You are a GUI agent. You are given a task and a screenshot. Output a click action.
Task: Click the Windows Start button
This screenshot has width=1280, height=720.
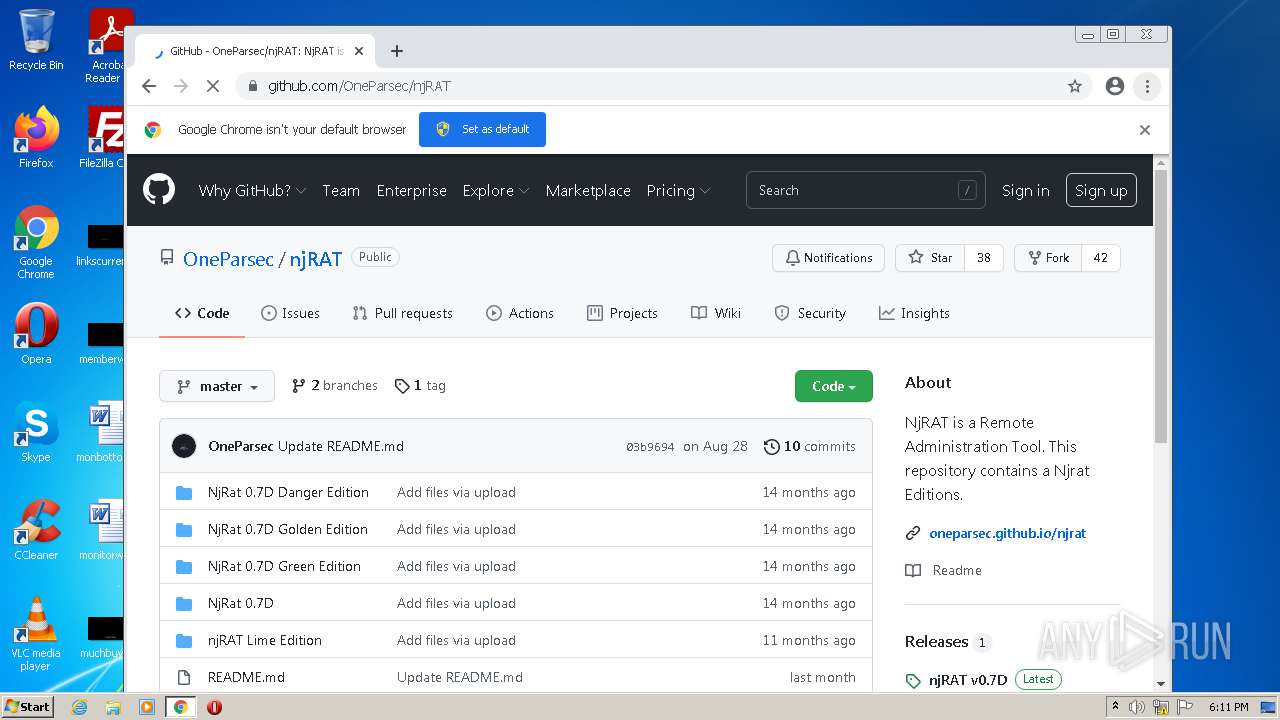point(28,706)
